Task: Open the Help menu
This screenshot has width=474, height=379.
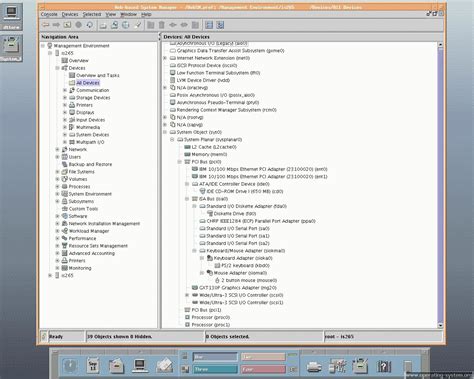Action: (x=146, y=14)
